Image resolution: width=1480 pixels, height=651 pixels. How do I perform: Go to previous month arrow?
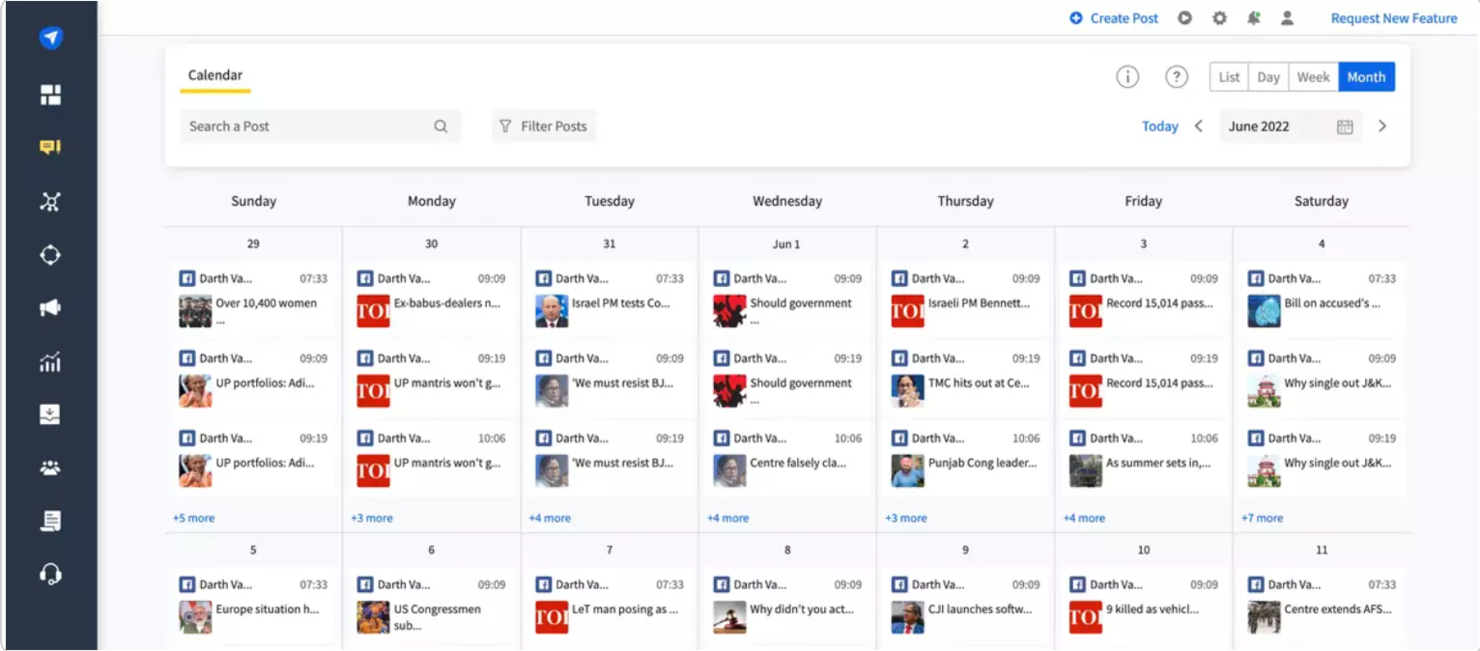click(1199, 126)
